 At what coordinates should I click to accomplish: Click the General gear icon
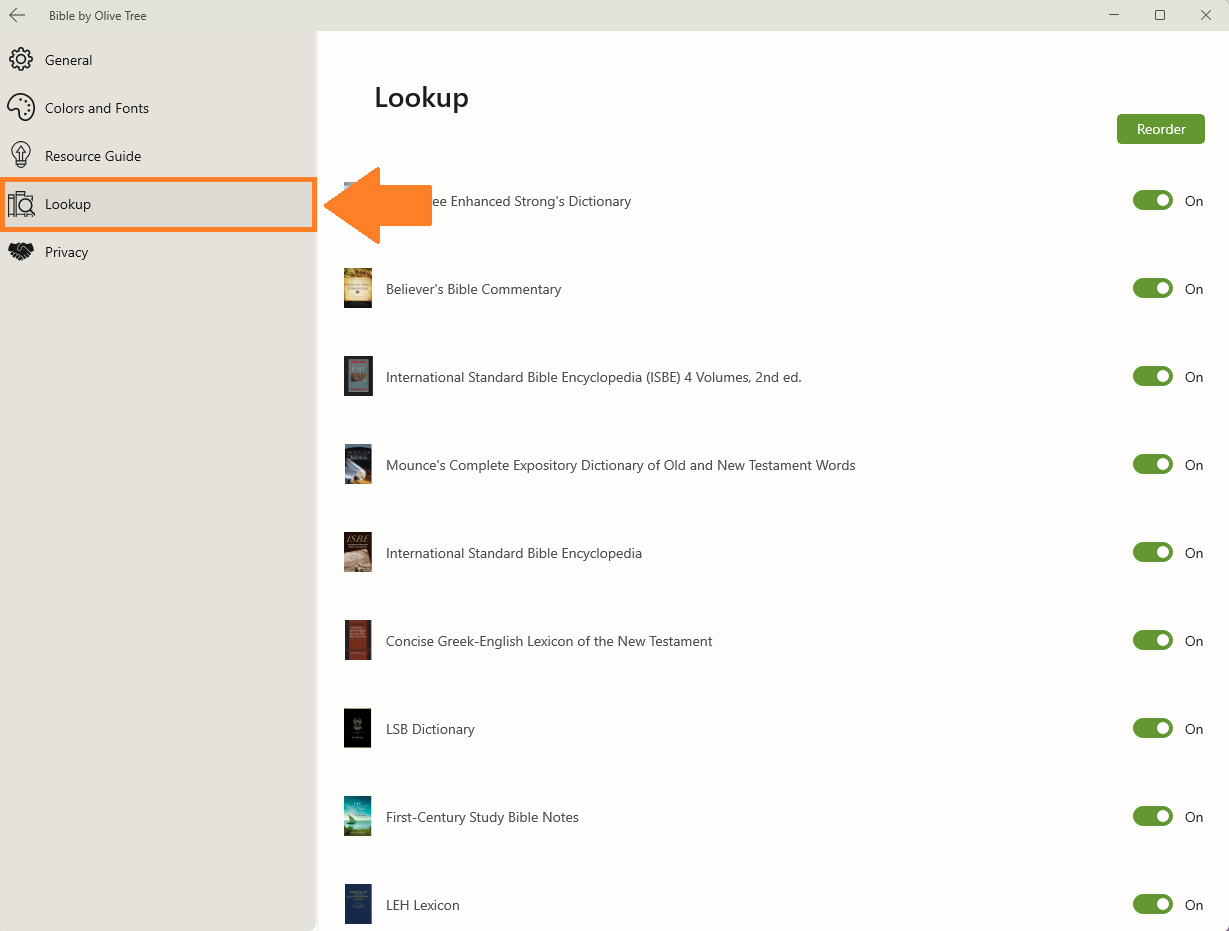21,60
